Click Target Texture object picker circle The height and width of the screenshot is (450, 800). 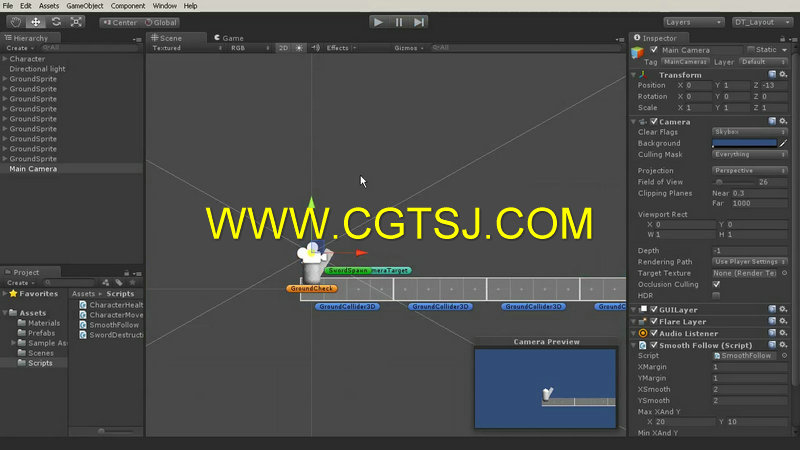click(784, 273)
